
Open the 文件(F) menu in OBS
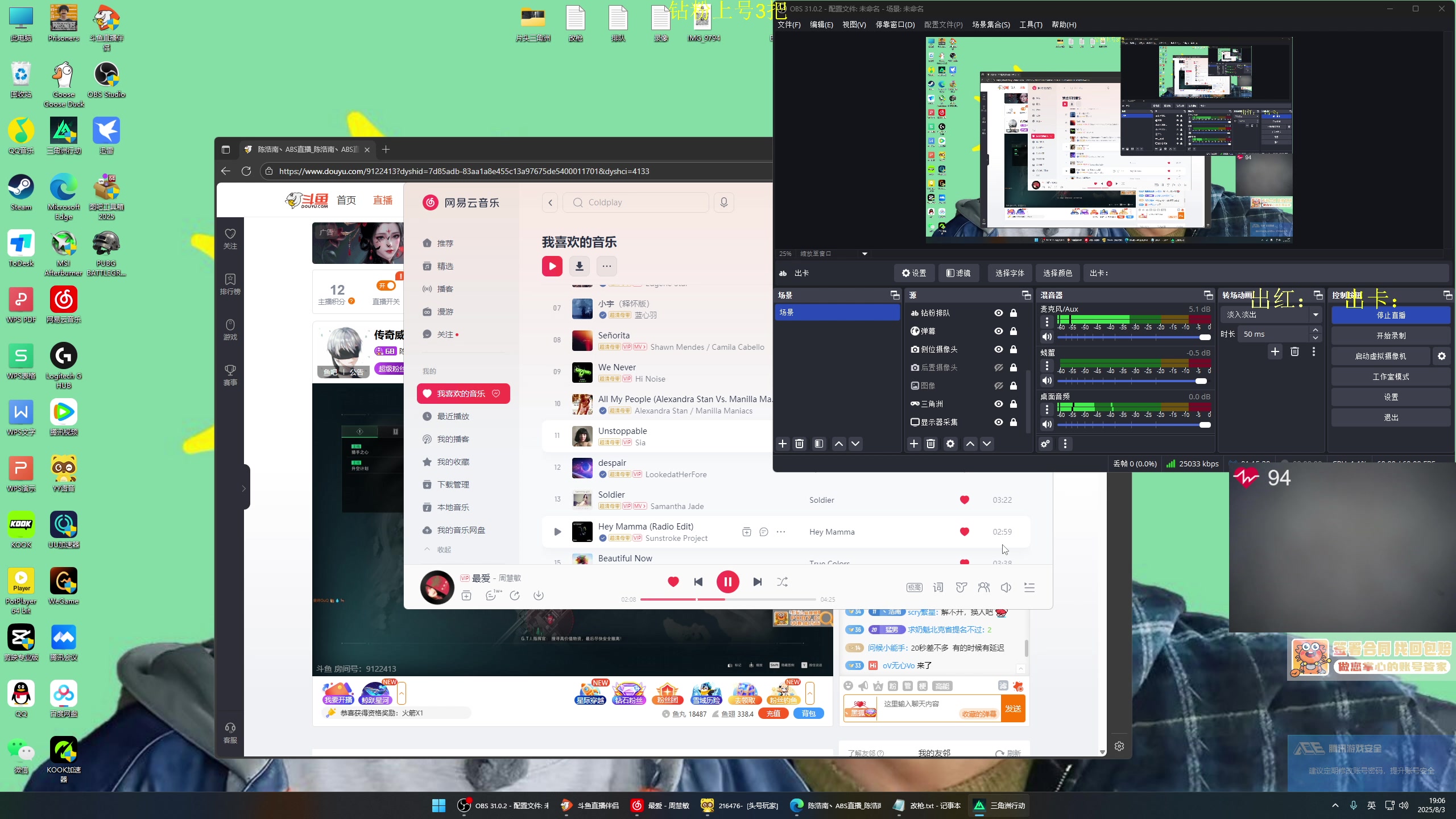point(789,24)
